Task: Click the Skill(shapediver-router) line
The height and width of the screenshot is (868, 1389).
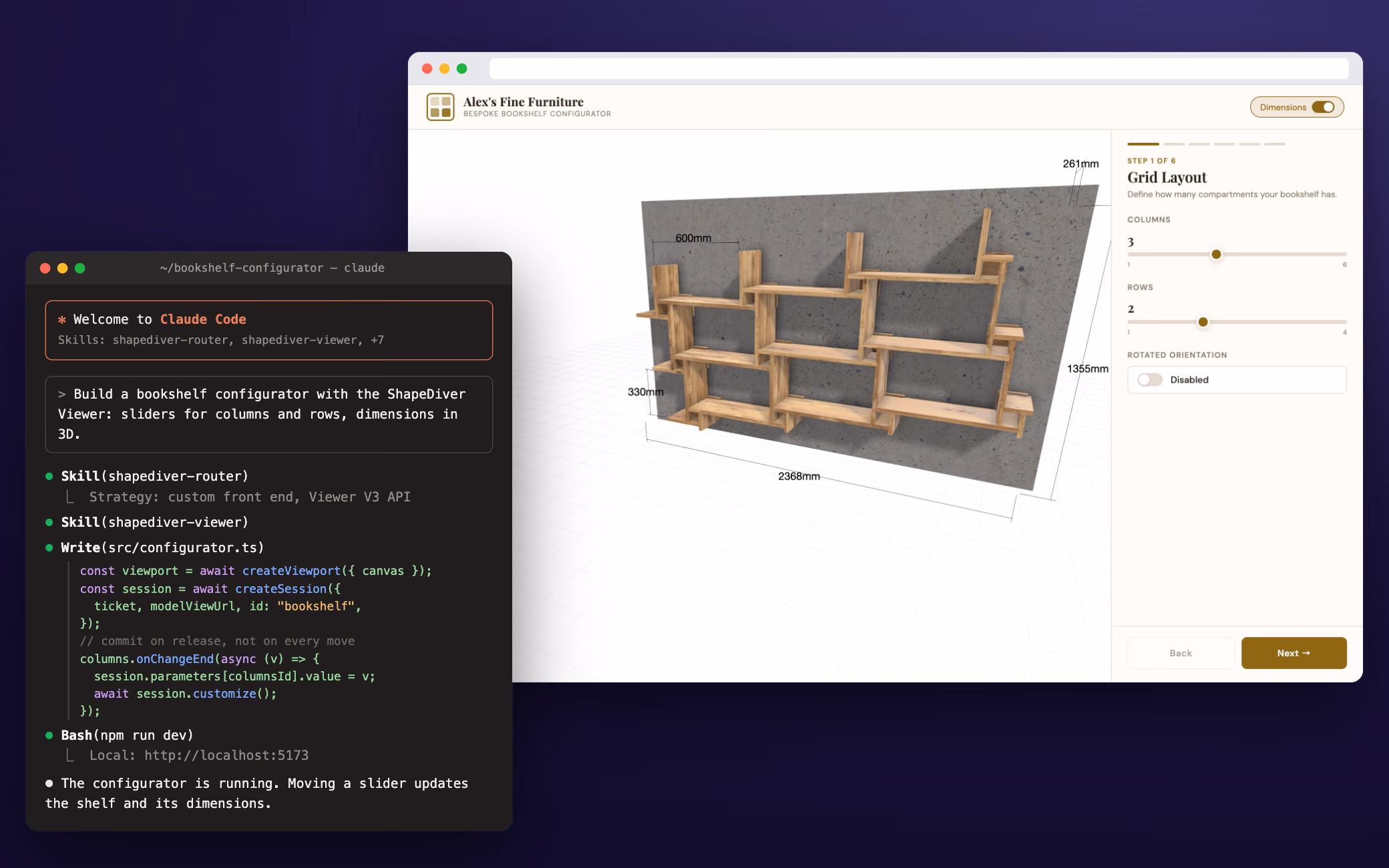Action: click(x=154, y=476)
